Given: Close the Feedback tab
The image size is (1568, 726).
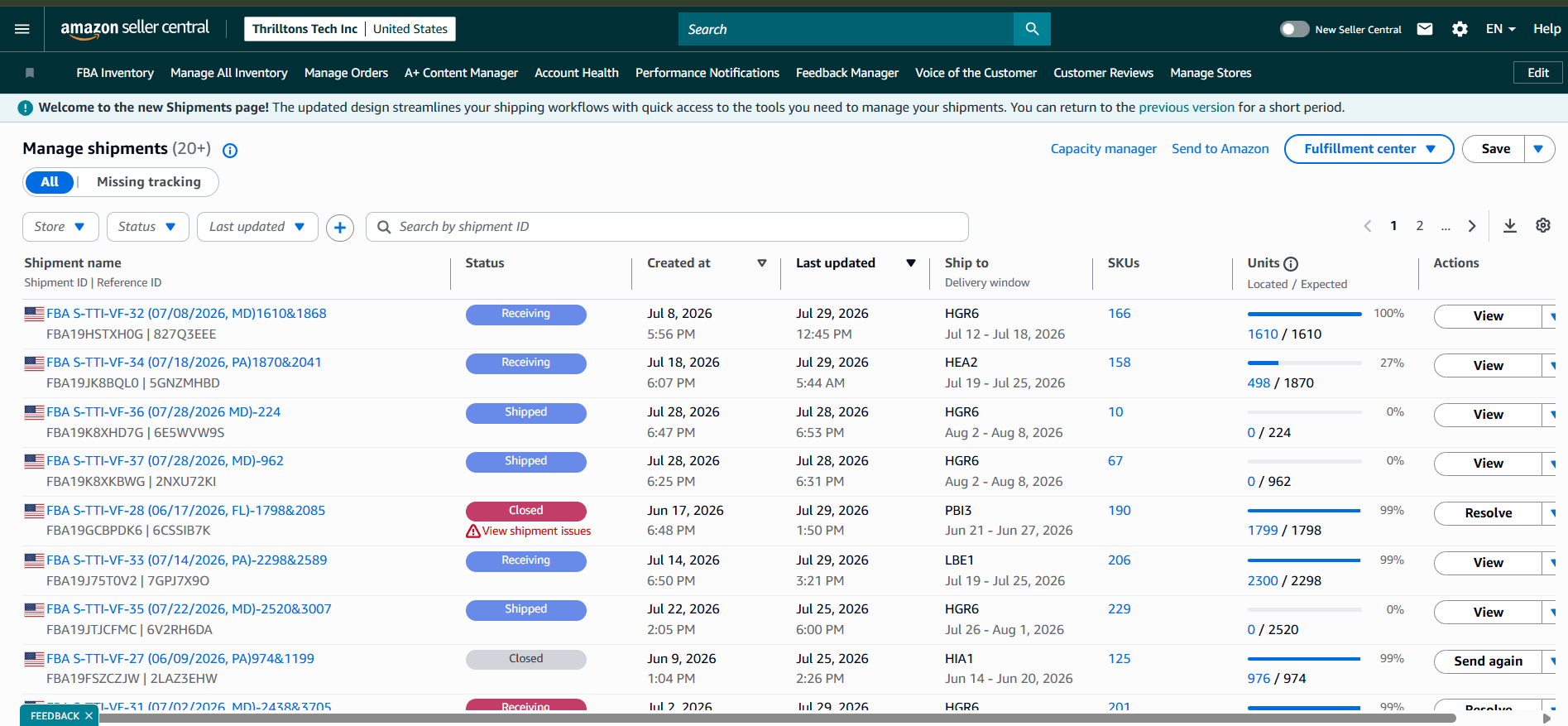Looking at the screenshot, I should click(89, 716).
